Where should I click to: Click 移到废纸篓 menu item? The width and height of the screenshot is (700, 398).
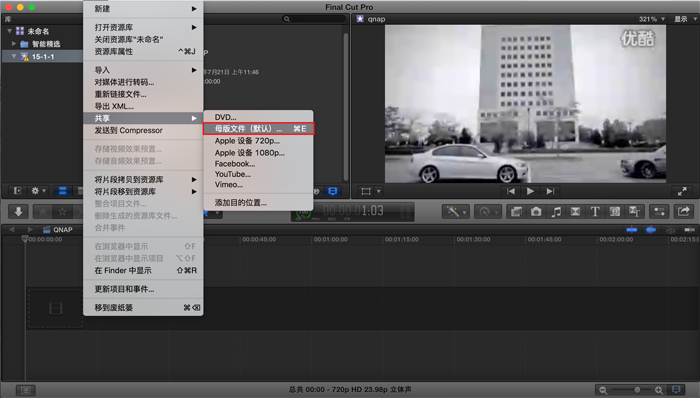click(143, 307)
